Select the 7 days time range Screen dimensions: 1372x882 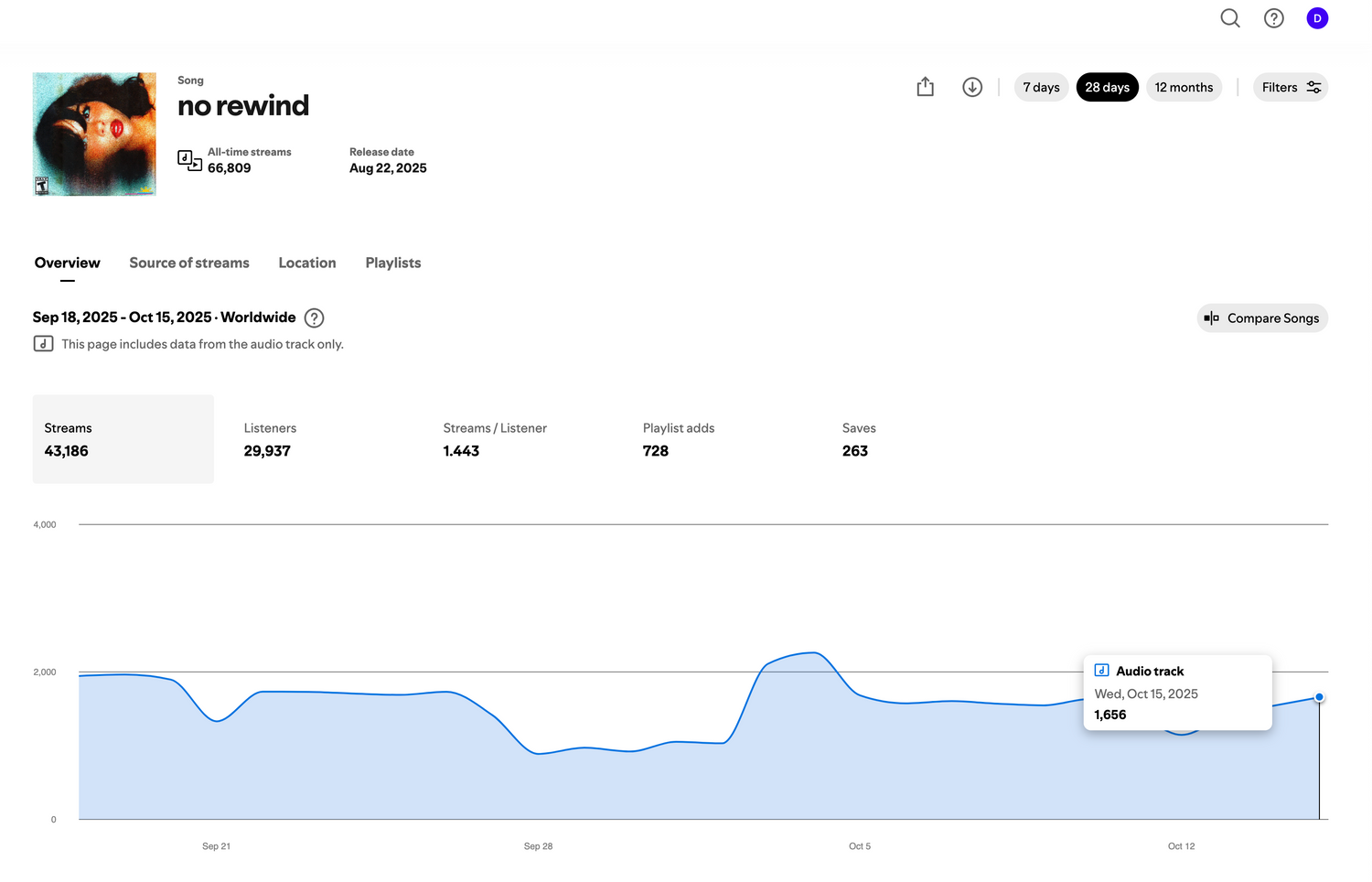pos(1041,87)
